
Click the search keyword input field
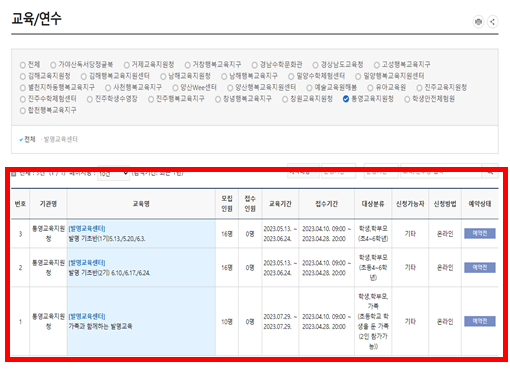[x=441, y=171]
